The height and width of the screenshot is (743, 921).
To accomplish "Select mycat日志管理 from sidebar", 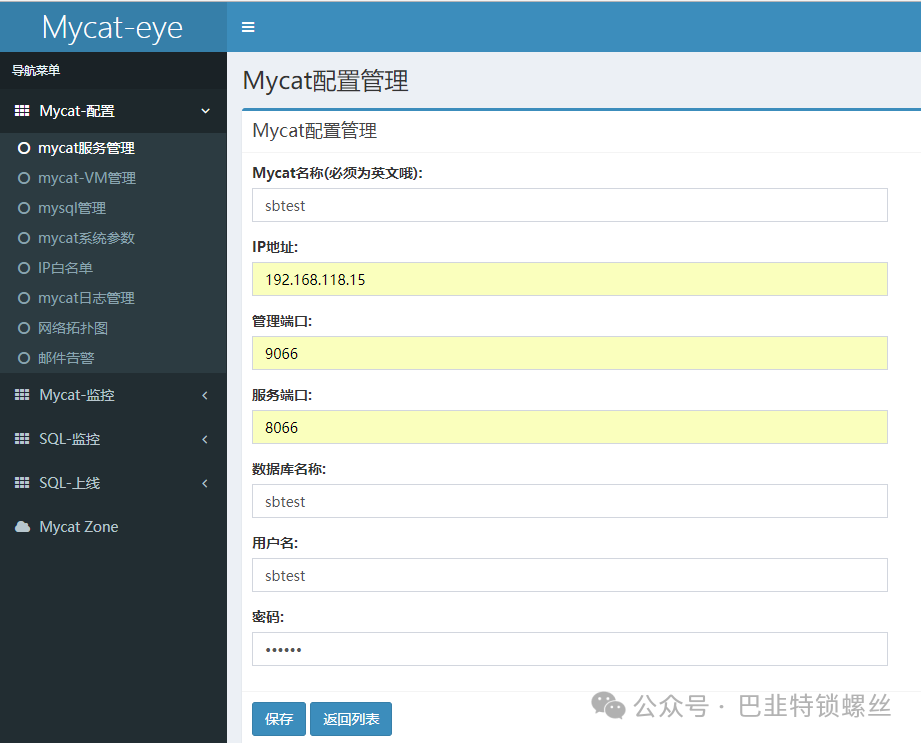I will pyautogui.click(x=86, y=298).
